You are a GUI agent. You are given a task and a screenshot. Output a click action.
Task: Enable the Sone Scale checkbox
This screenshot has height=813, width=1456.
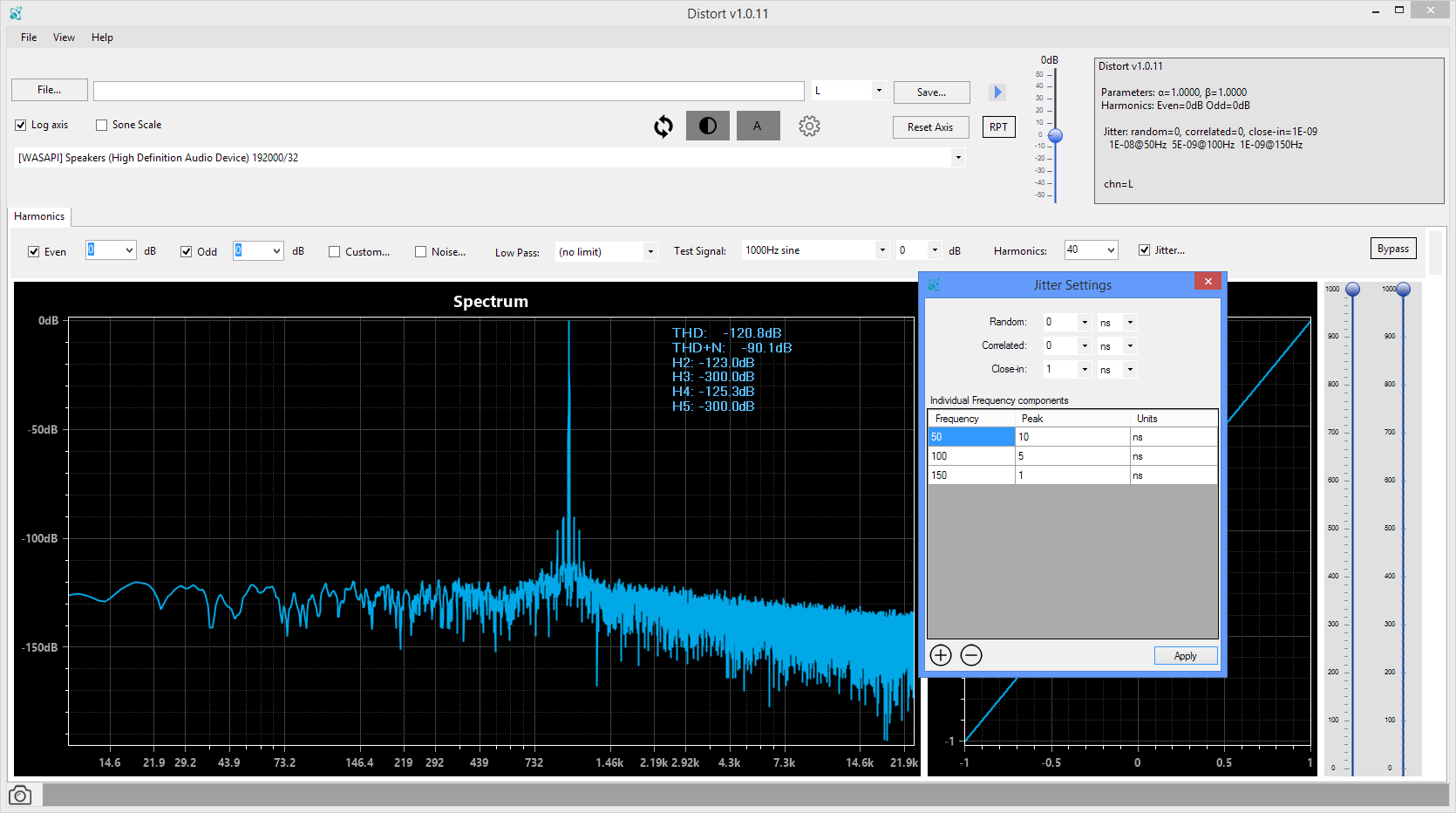tap(102, 125)
